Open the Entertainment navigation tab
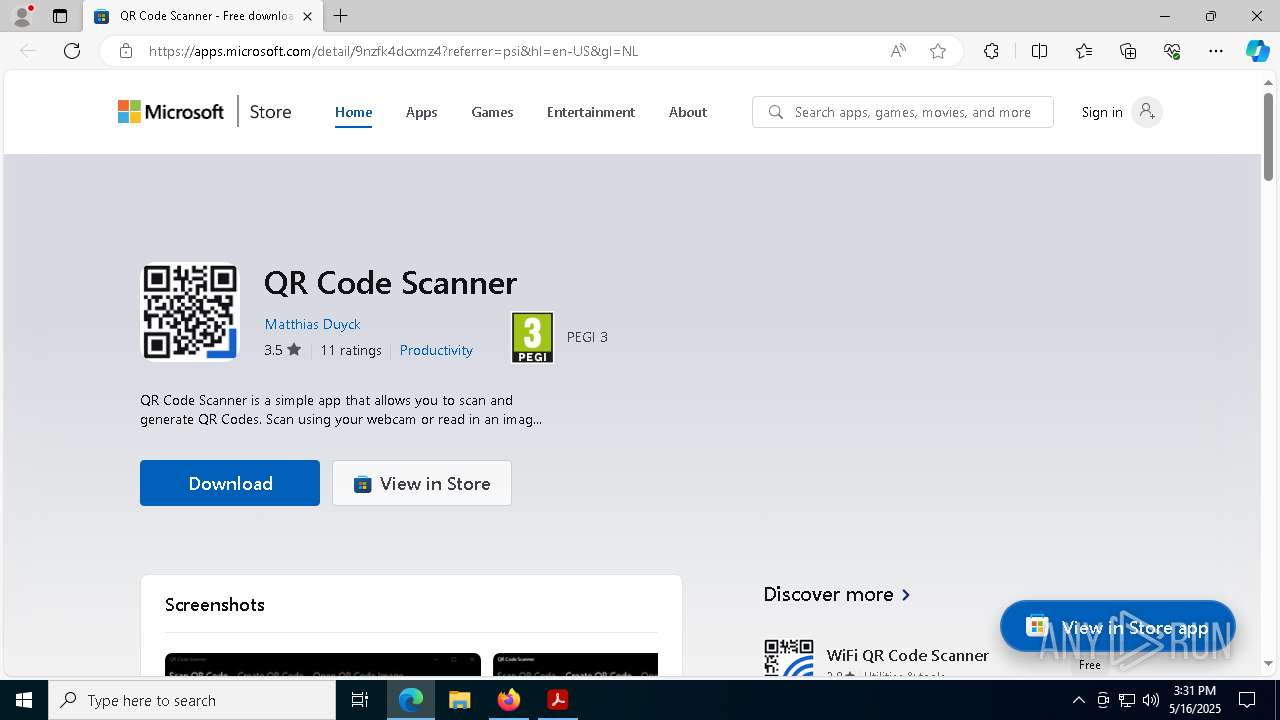 pos(591,112)
